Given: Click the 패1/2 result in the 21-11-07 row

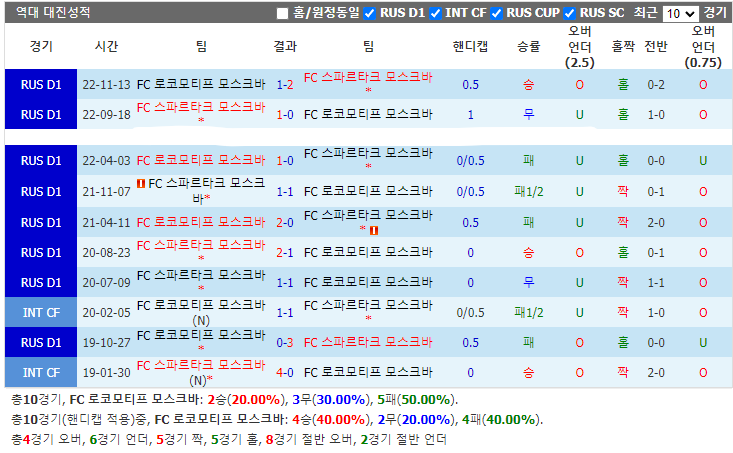Looking at the screenshot, I should [529, 192].
